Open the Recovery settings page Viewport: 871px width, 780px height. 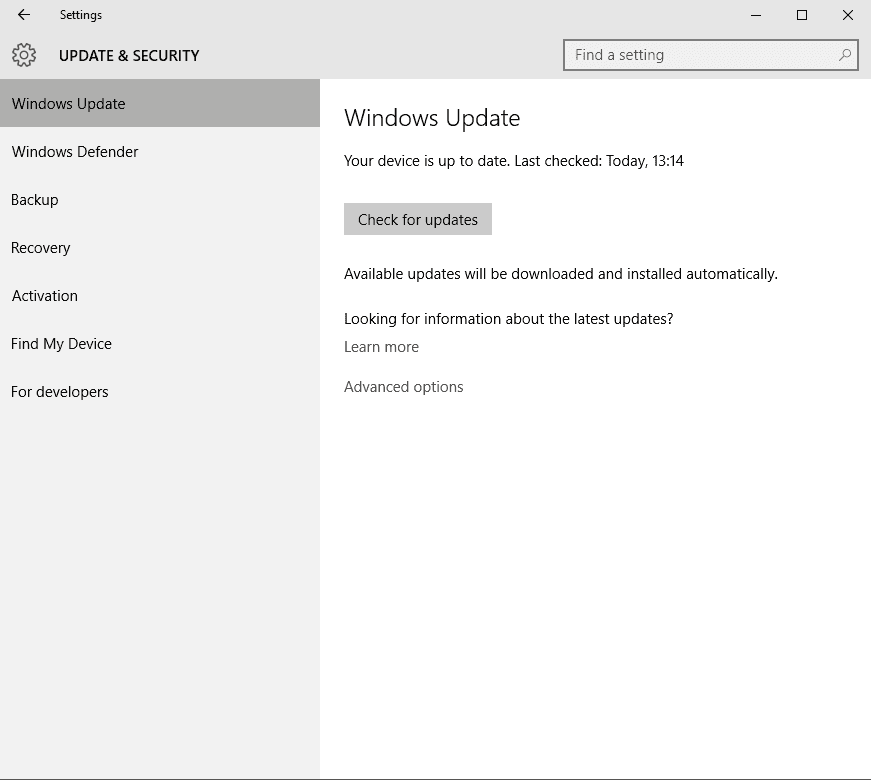coord(41,248)
